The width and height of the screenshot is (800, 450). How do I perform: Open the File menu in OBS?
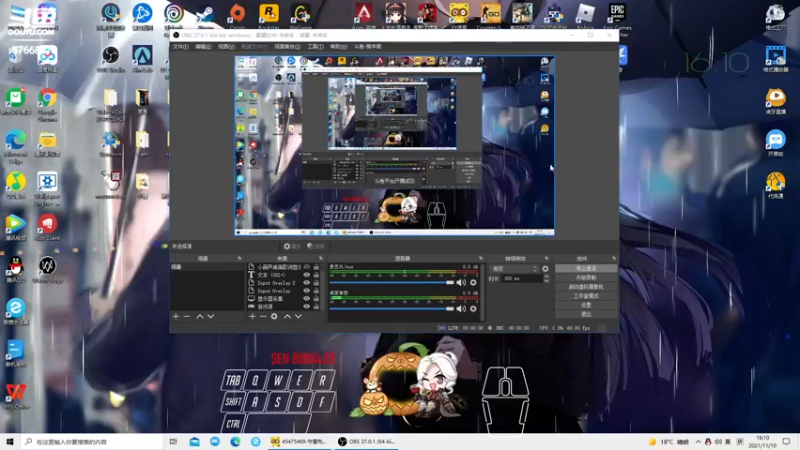180,46
